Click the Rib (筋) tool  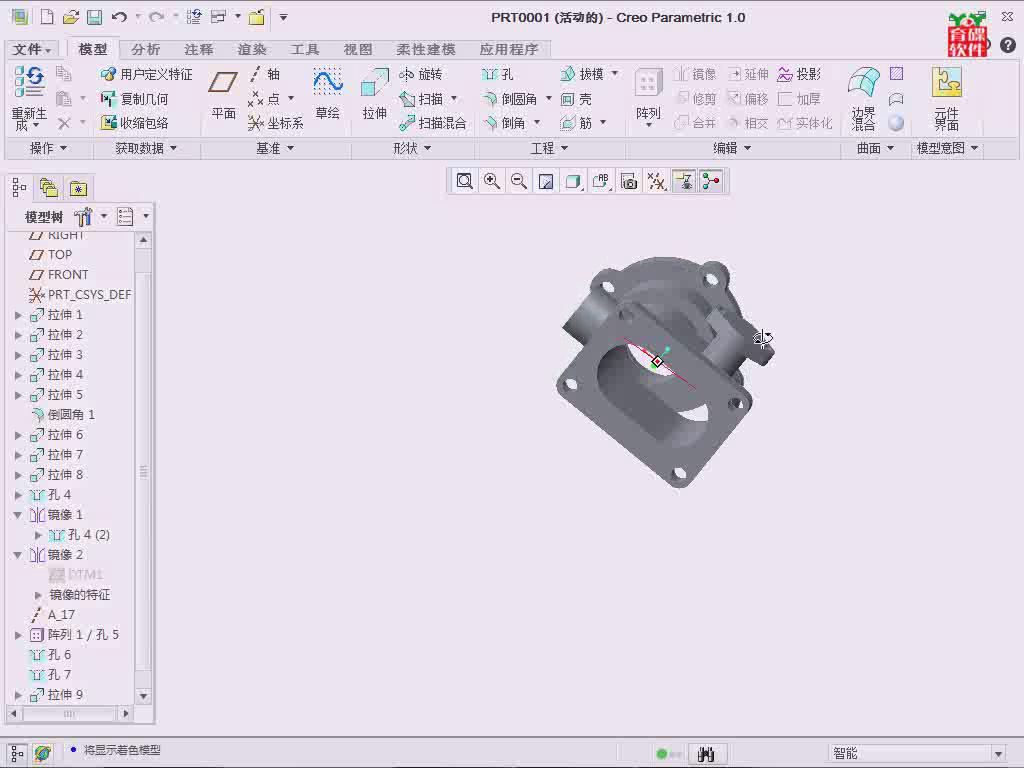tap(577, 123)
